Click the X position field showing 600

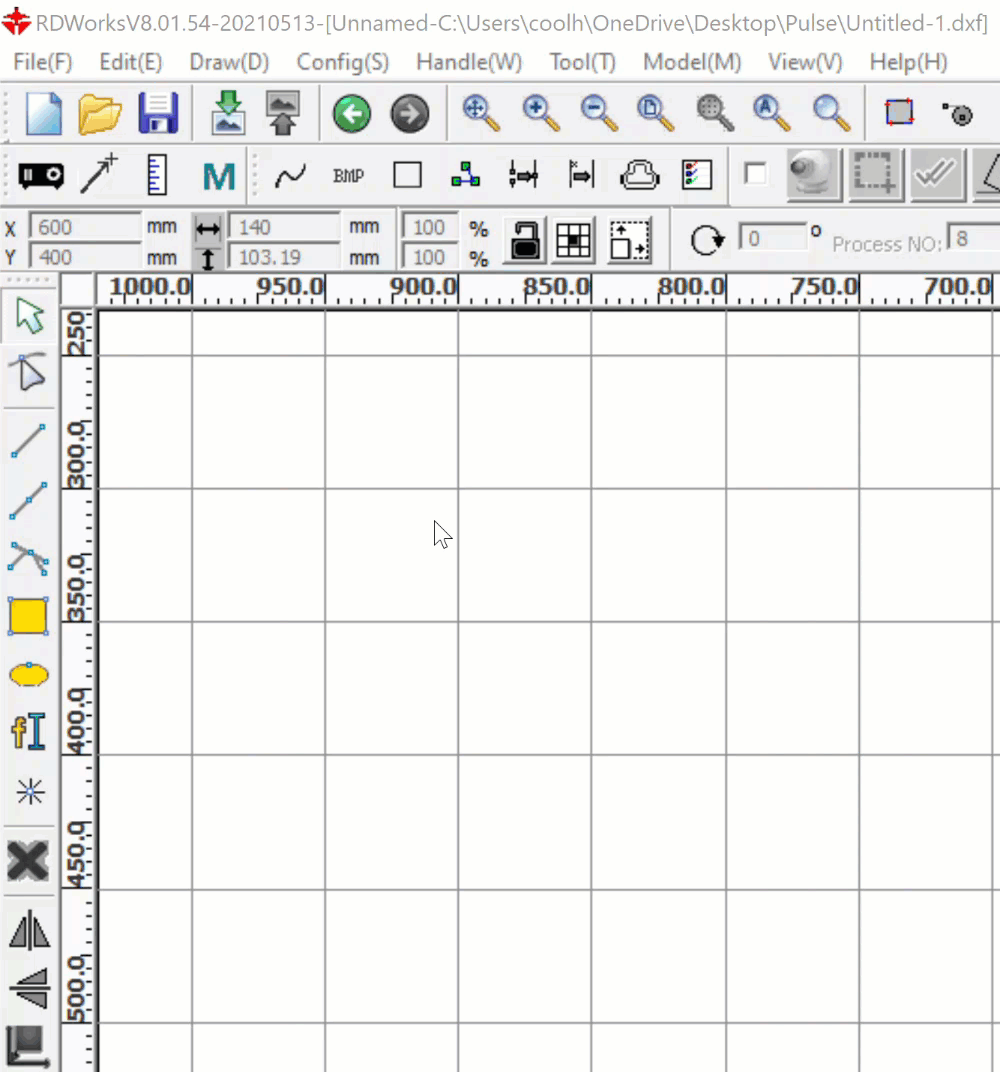click(85, 226)
